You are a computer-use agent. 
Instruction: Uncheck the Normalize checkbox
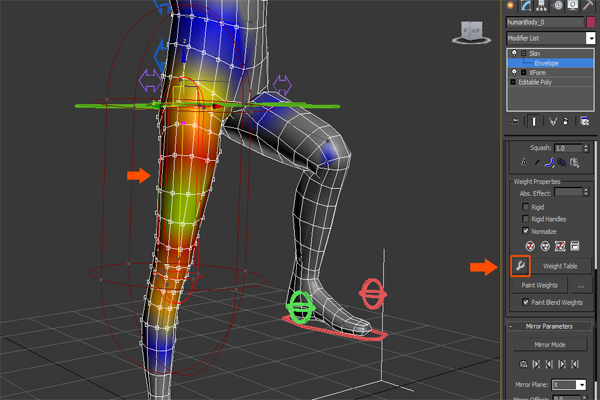tap(525, 231)
